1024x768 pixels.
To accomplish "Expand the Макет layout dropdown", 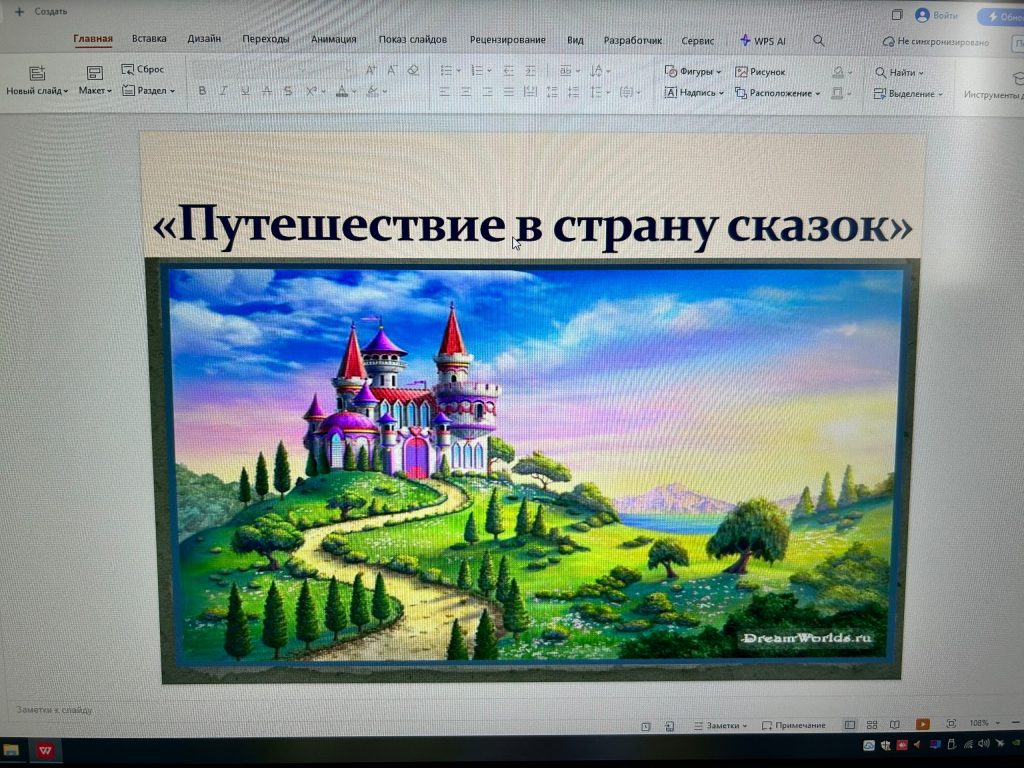I will coord(95,91).
